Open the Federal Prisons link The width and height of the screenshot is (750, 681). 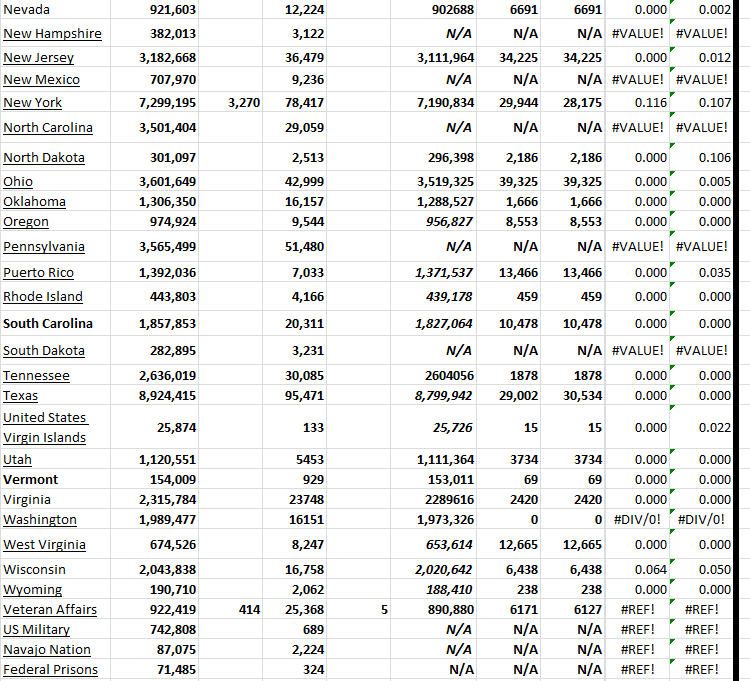click(x=50, y=670)
